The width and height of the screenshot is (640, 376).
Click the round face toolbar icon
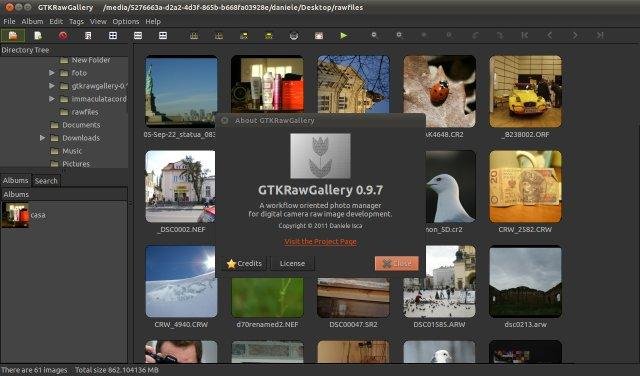coord(293,36)
